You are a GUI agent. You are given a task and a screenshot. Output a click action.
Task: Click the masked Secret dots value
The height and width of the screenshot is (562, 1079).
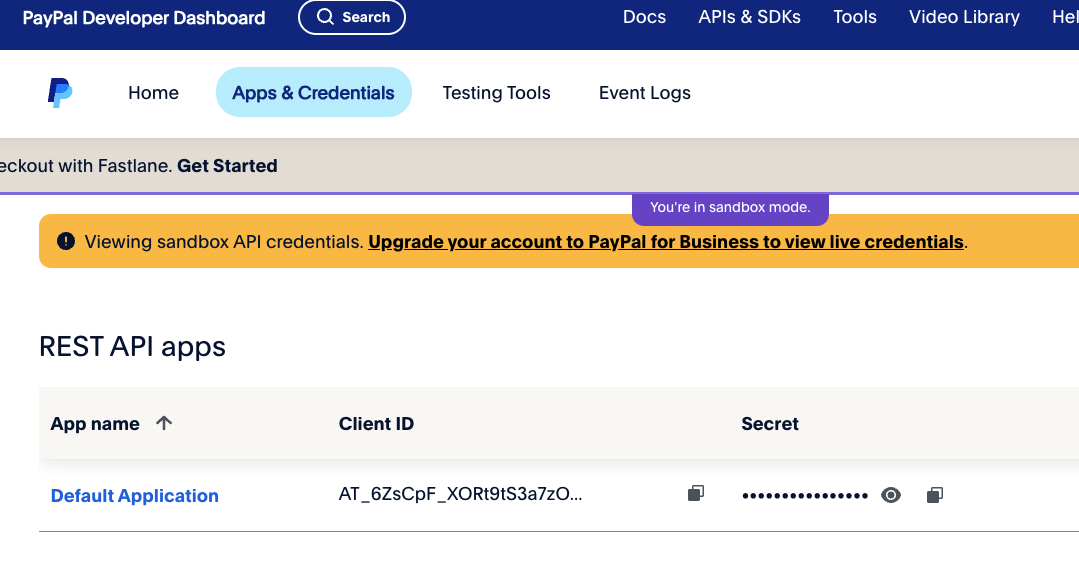[805, 495]
